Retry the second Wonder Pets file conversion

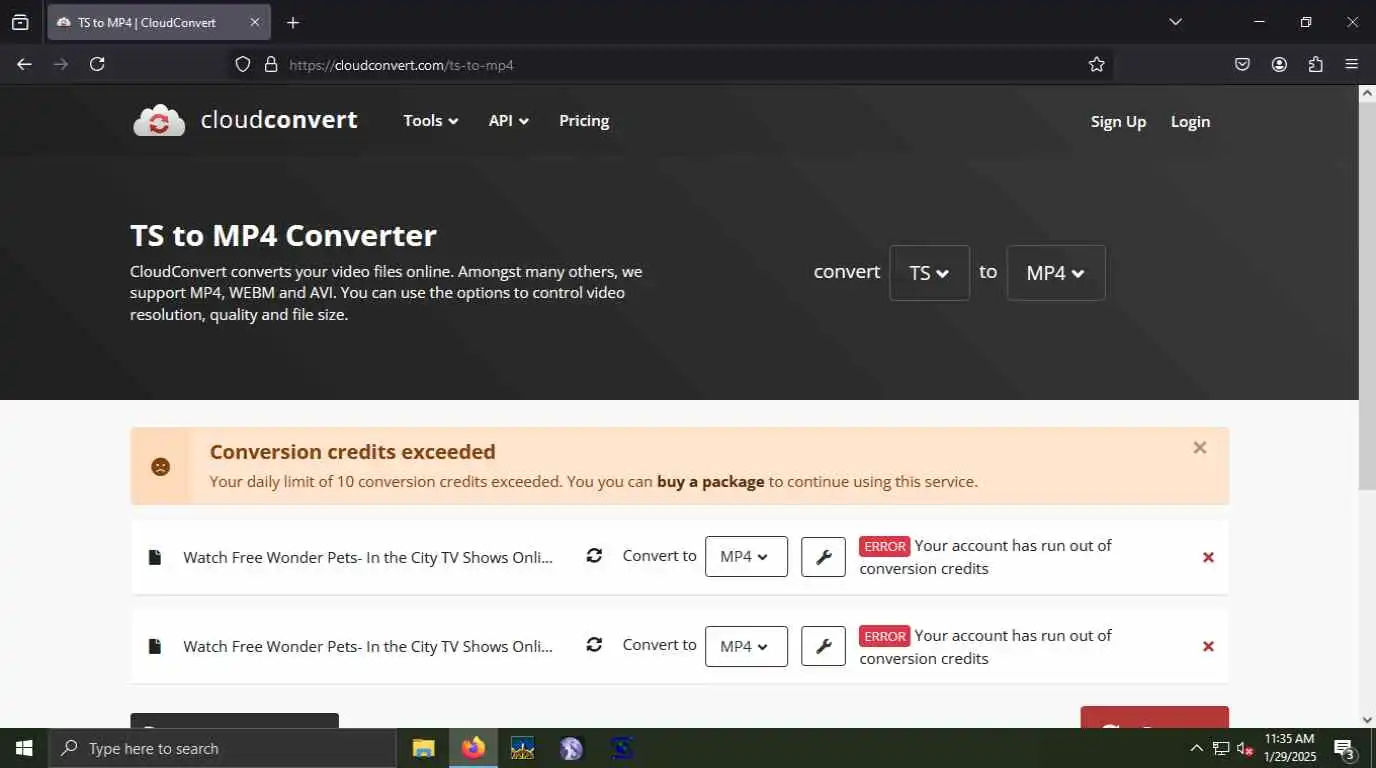pos(594,645)
